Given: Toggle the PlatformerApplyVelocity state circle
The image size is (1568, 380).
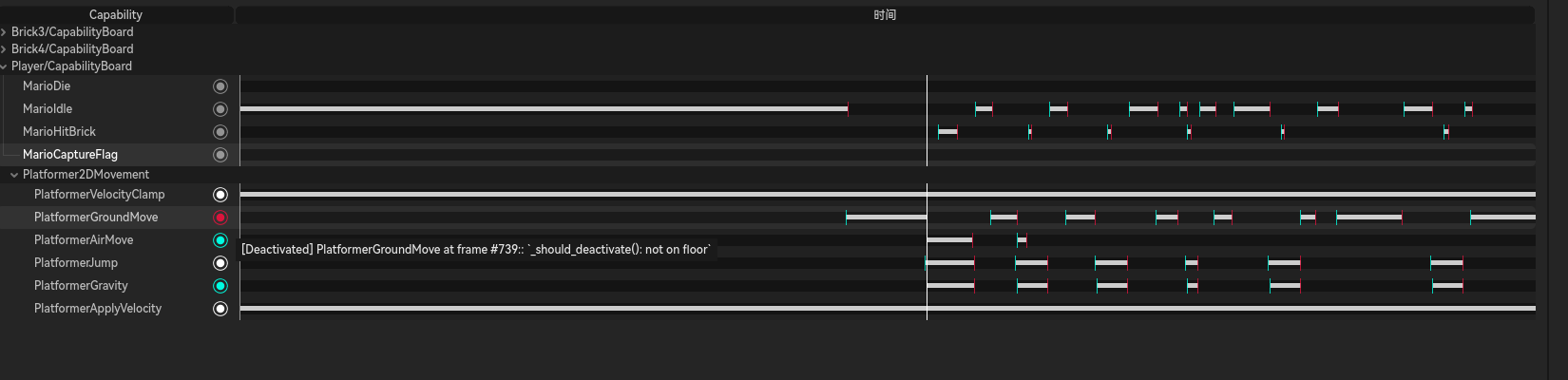Looking at the screenshot, I should coord(220,309).
